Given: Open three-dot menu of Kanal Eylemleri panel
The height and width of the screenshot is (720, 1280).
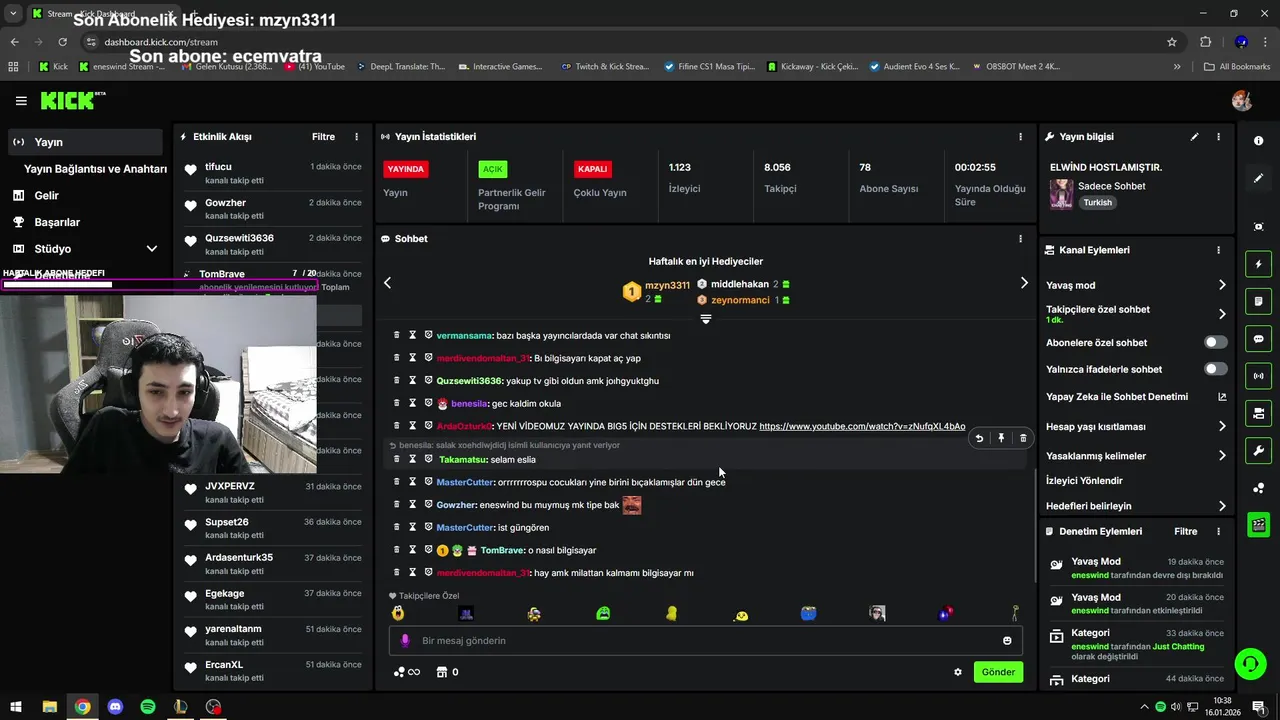Looking at the screenshot, I should (x=1218, y=250).
